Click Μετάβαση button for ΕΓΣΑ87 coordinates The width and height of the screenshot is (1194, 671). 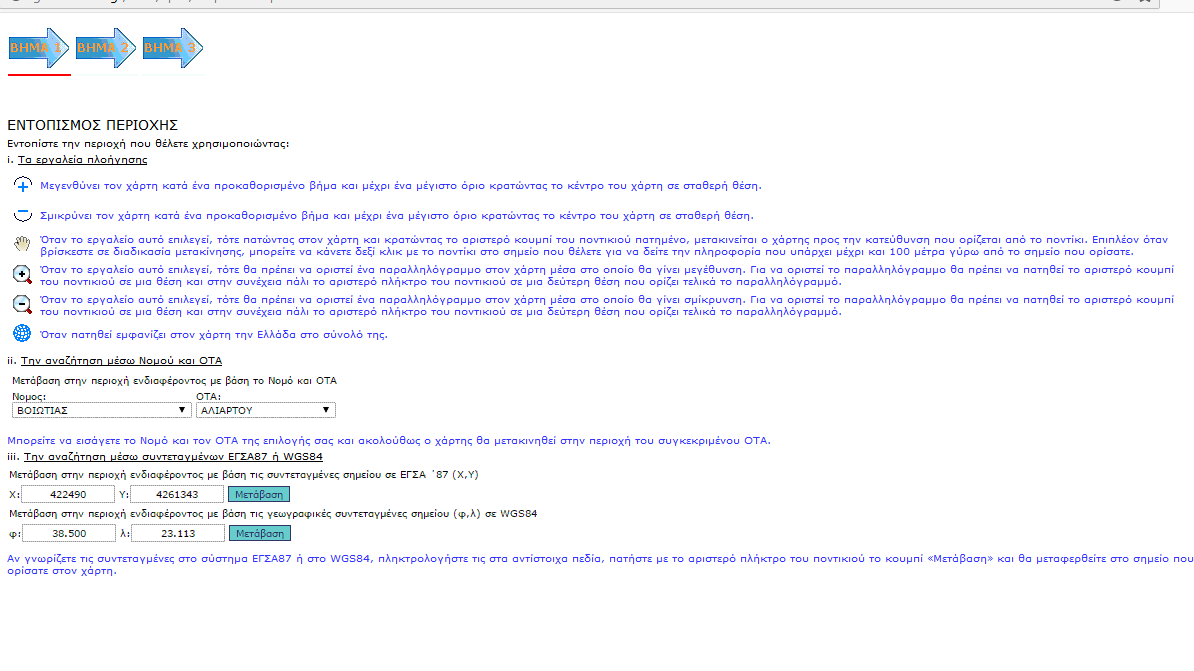259,494
